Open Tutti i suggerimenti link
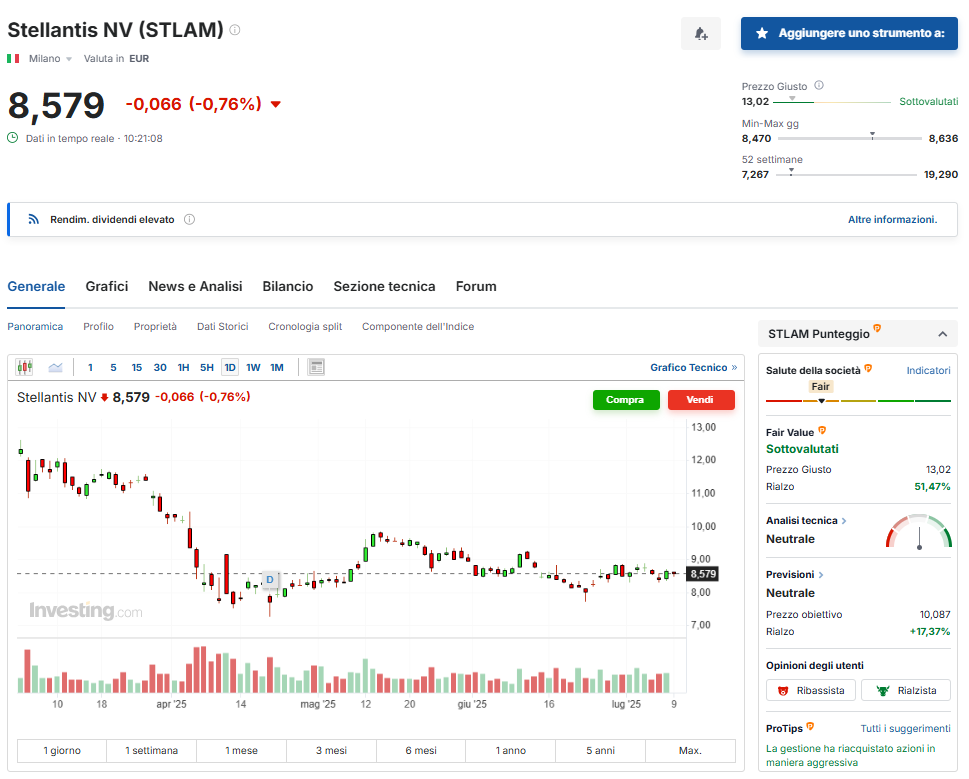This screenshot has height=779, width=969. pos(905,728)
